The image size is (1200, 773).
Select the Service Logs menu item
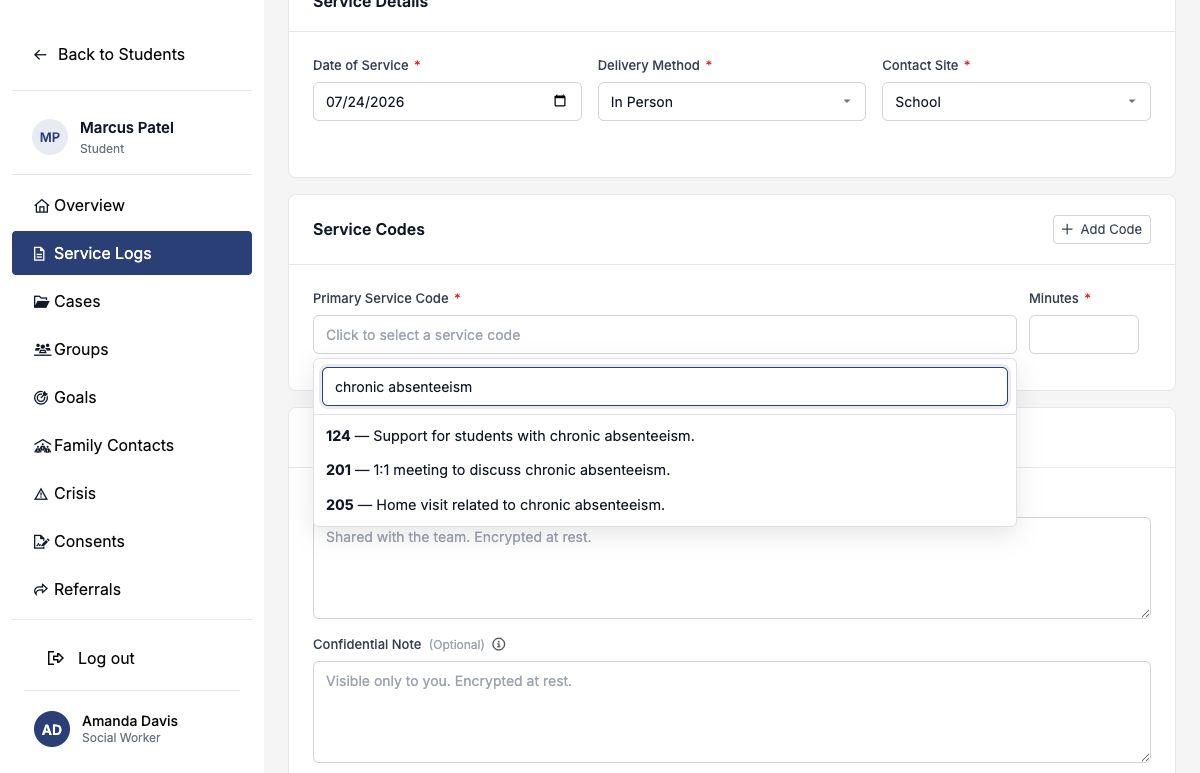132,253
